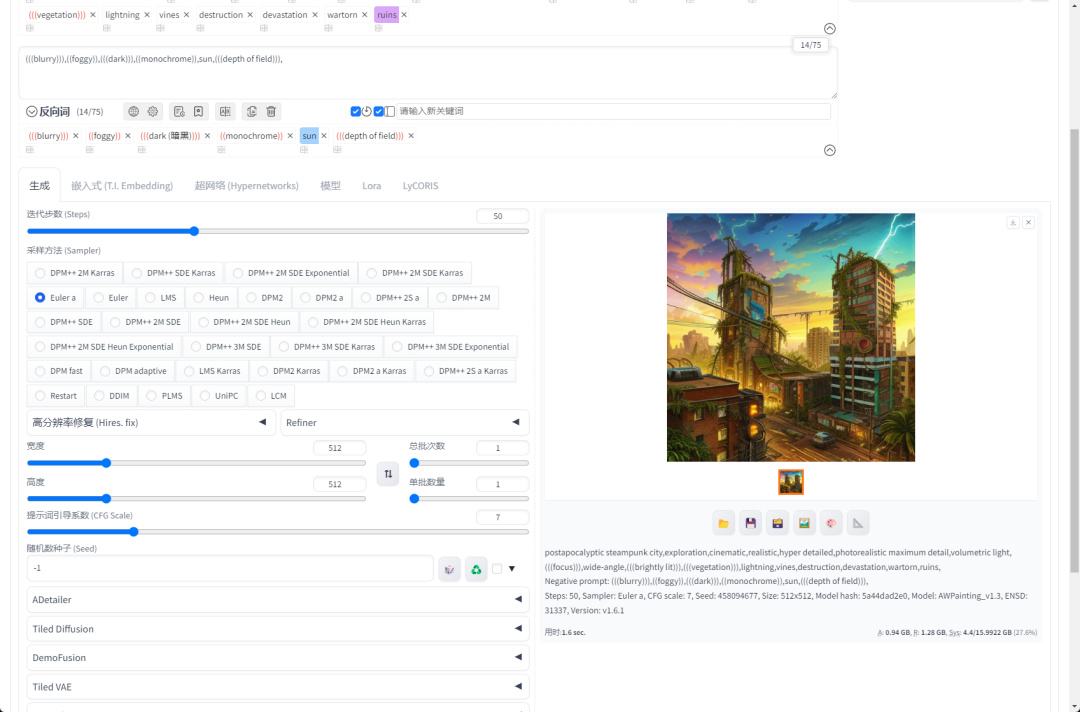Click the zip archive save icon

[778, 523]
